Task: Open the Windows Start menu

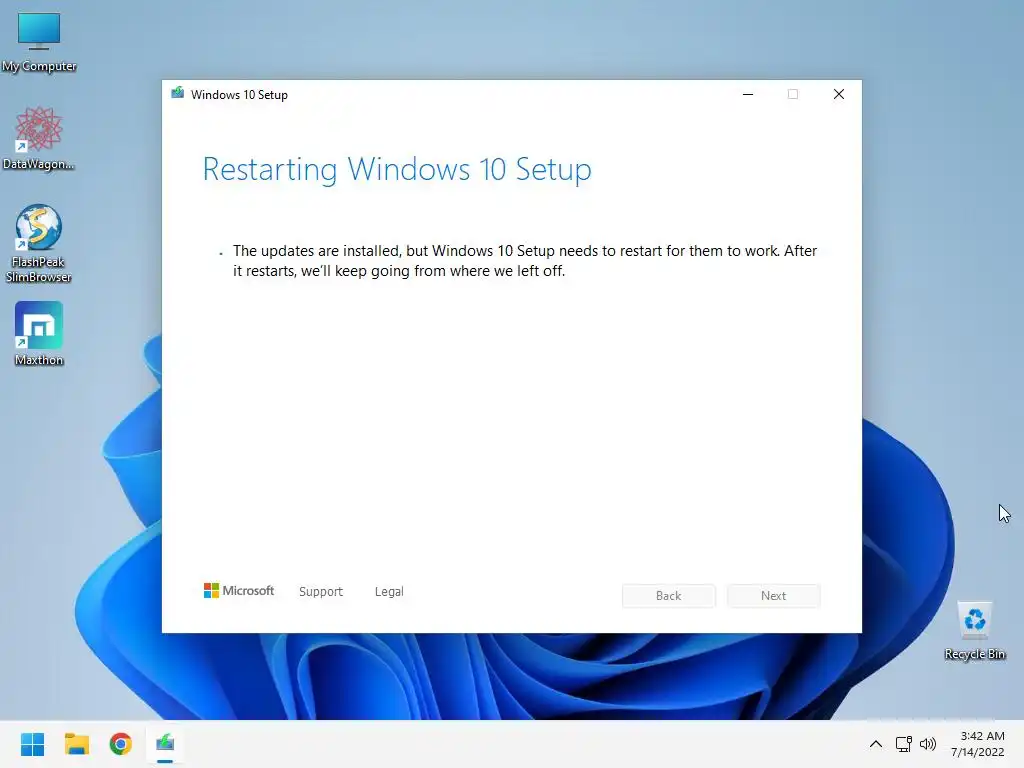Action: (x=33, y=744)
